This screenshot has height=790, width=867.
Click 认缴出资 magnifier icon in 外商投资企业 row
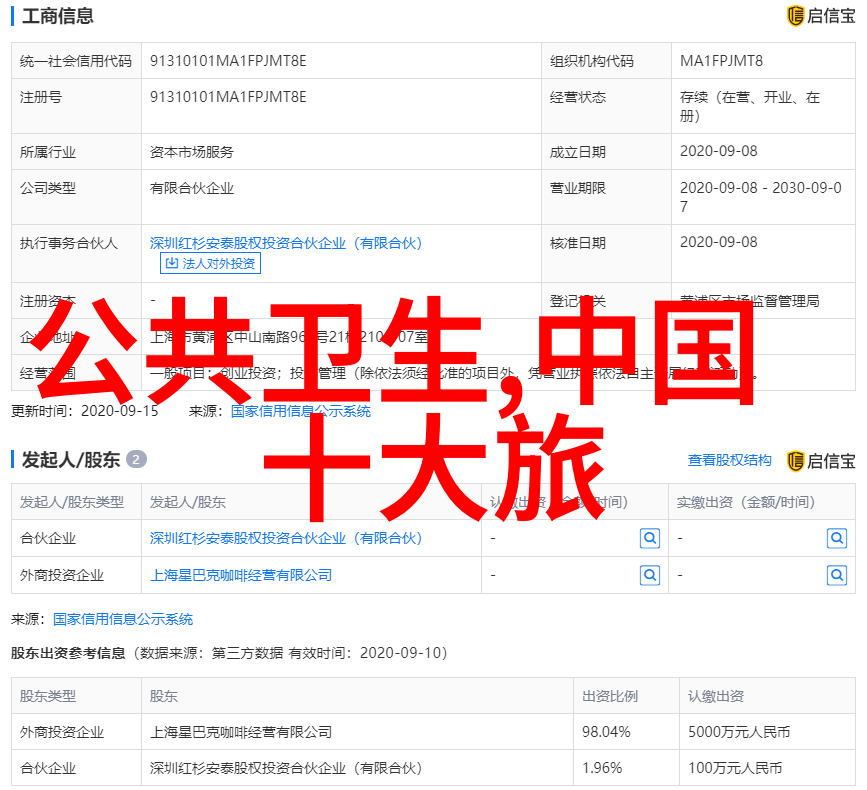tap(650, 576)
